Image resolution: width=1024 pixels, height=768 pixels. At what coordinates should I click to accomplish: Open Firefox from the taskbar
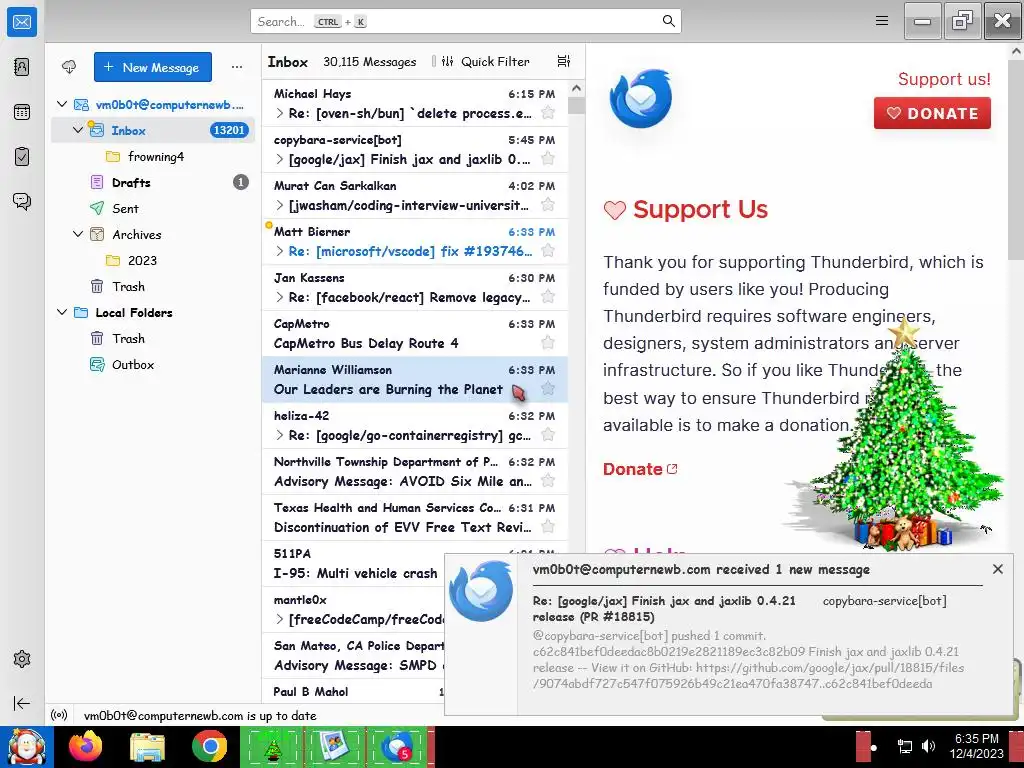coord(86,746)
